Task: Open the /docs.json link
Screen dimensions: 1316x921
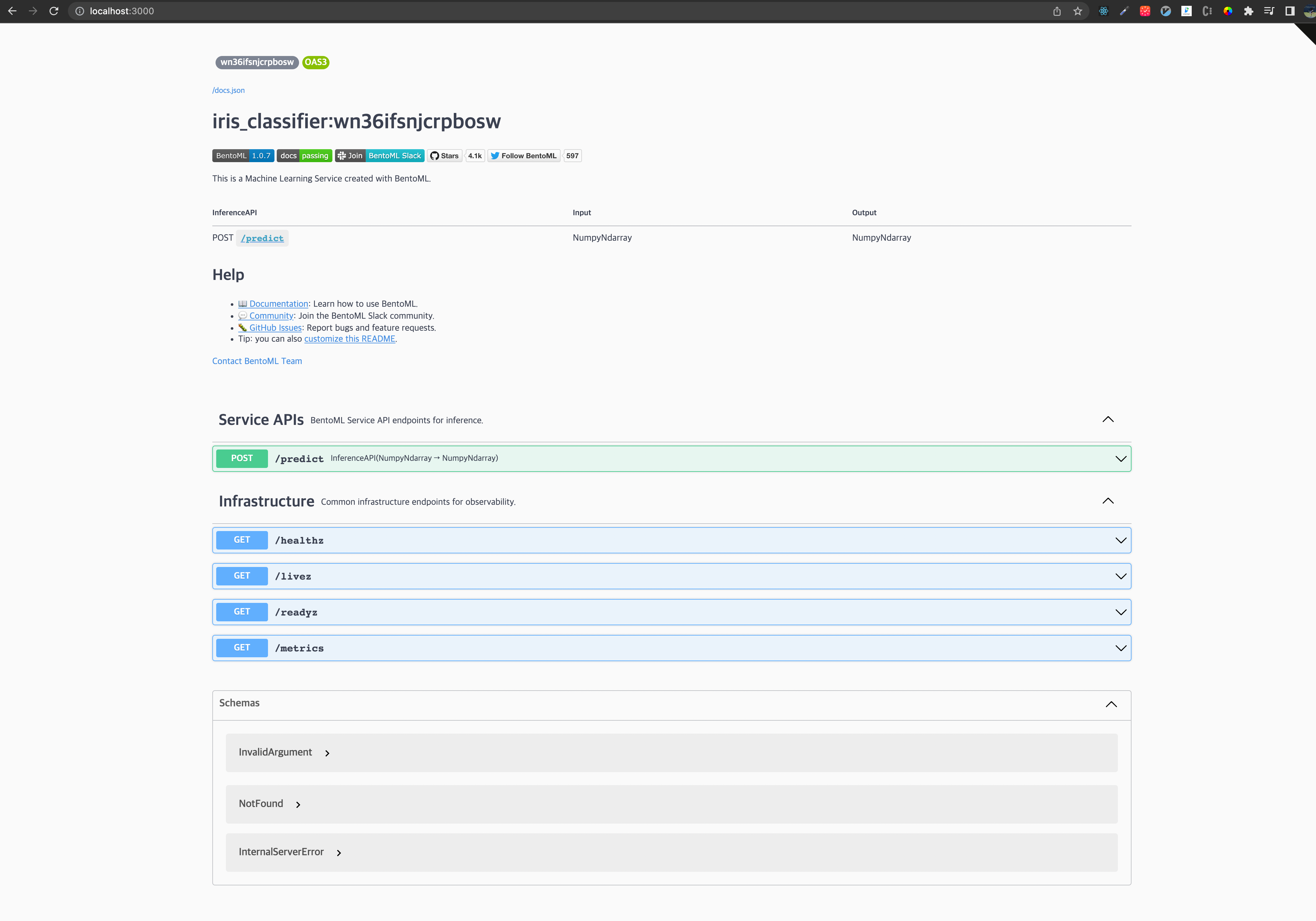Action: pos(228,90)
